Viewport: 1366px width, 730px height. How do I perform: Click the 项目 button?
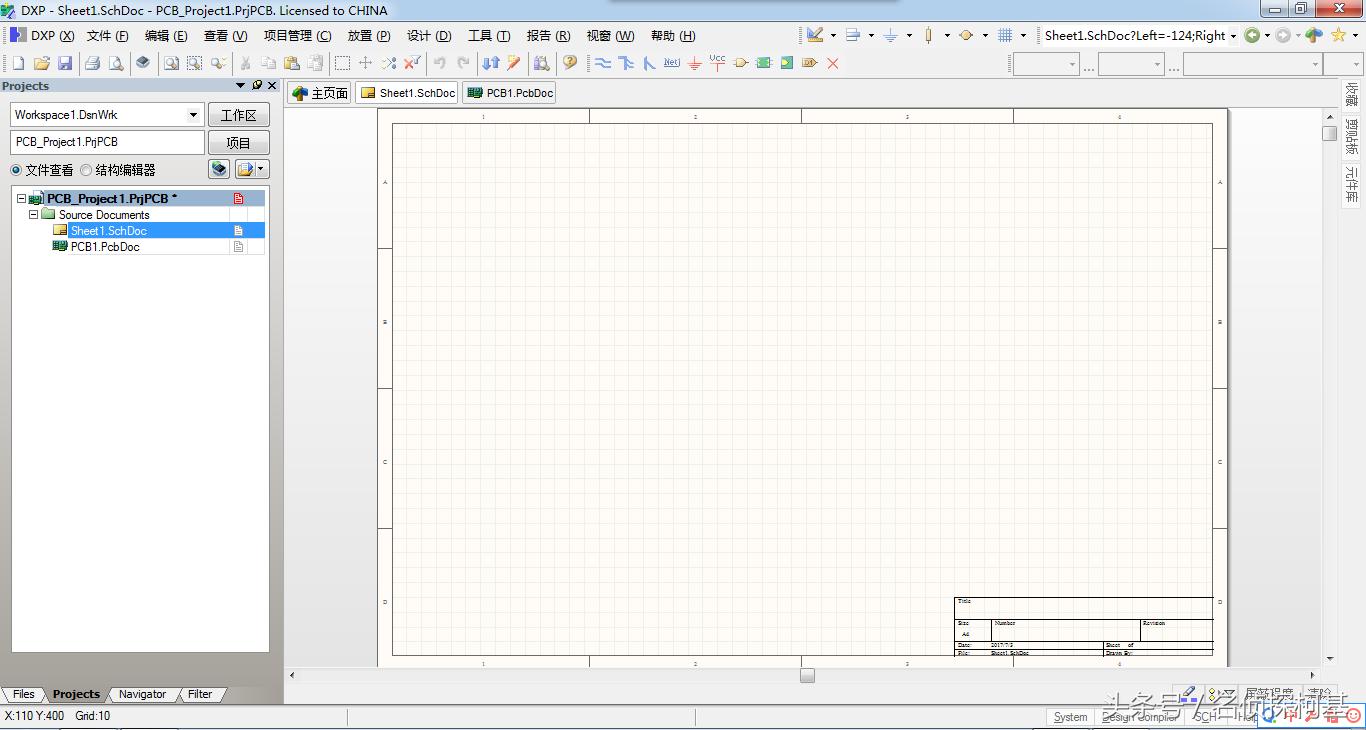tap(238, 143)
